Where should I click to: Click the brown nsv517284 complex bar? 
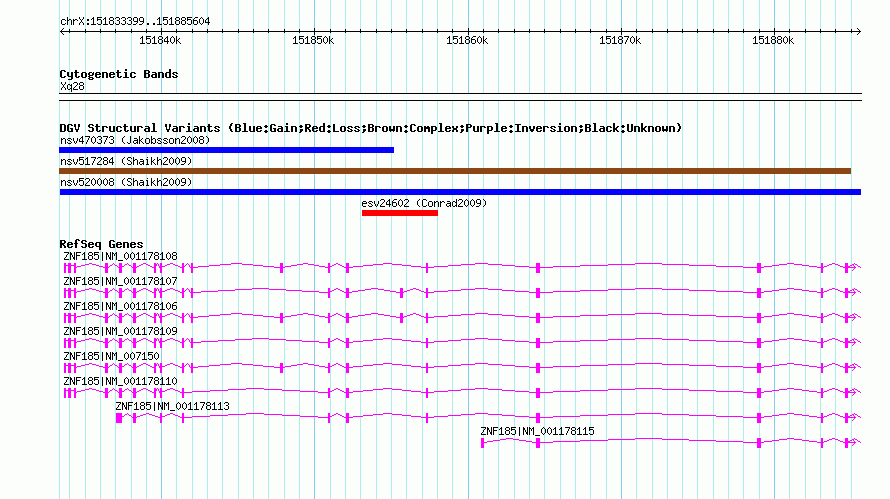click(x=455, y=171)
